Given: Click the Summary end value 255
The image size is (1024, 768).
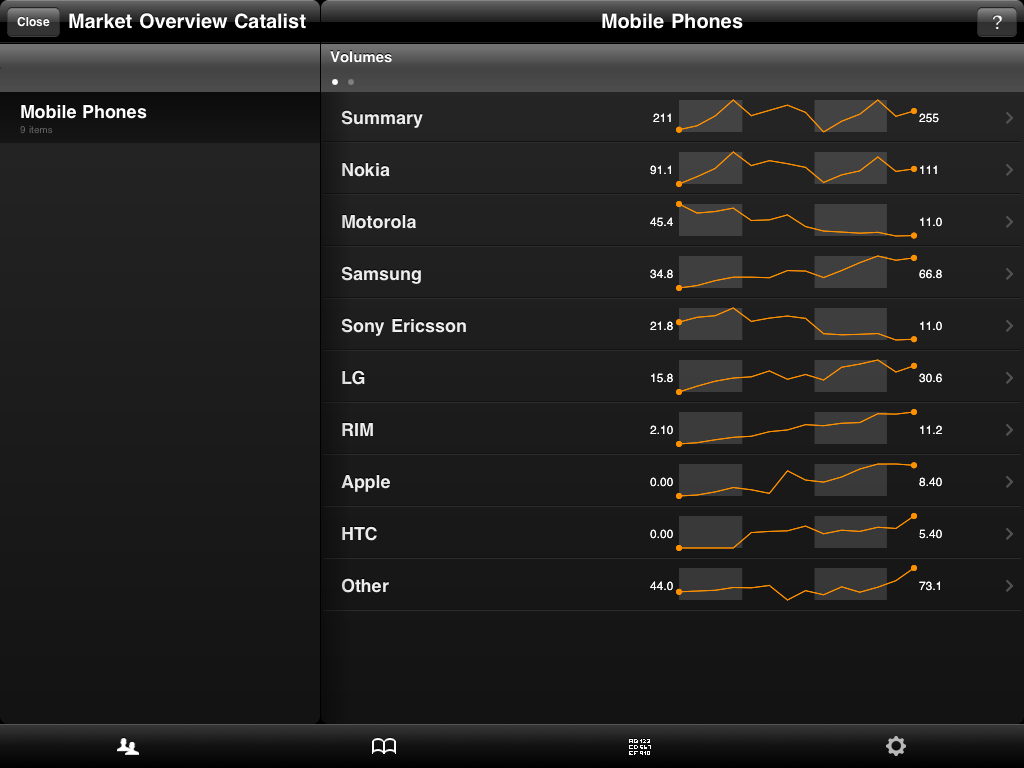Looking at the screenshot, I should (929, 118).
